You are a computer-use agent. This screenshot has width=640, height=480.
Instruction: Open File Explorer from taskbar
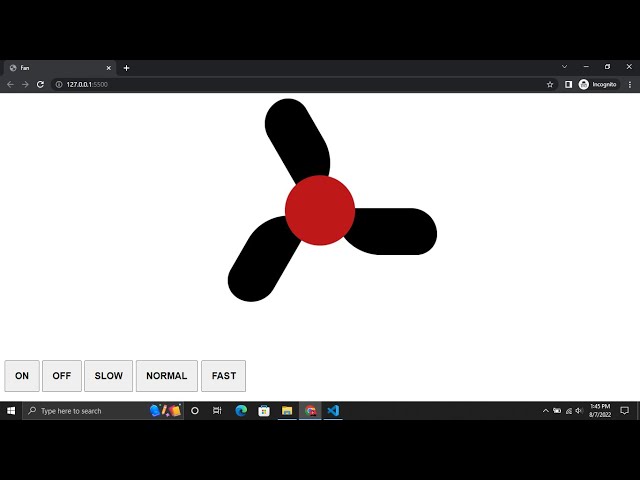click(x=287, y=411)
